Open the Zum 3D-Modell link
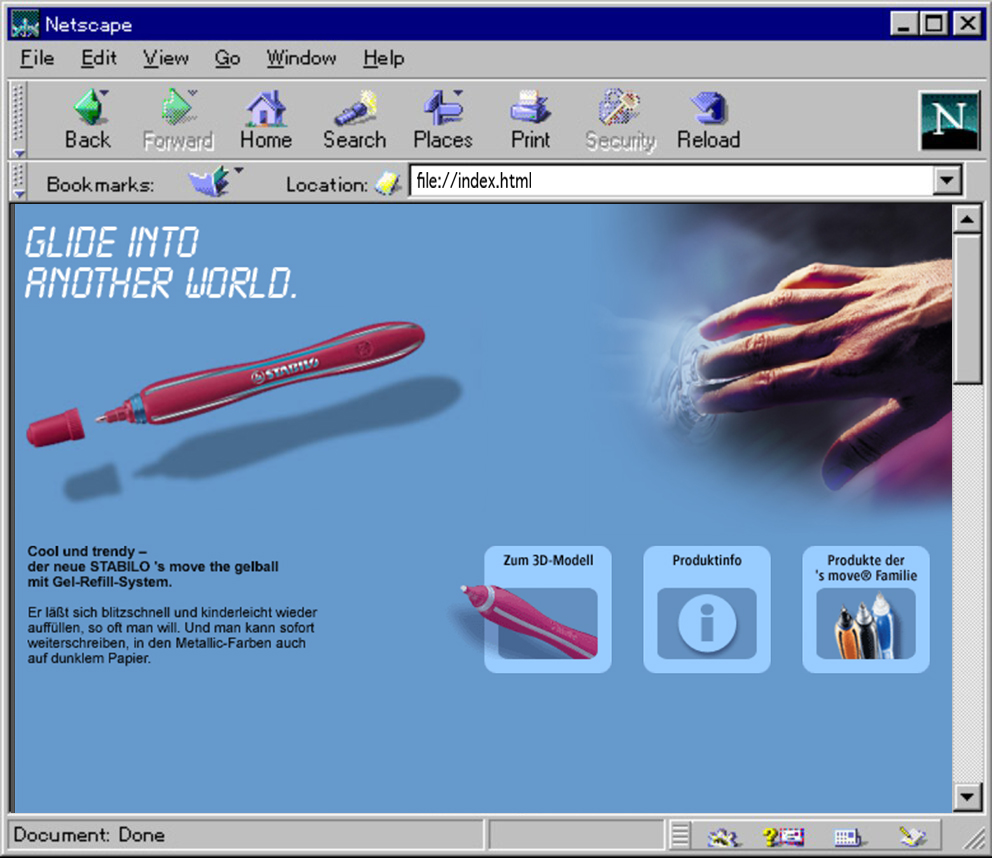 (547, 609)
